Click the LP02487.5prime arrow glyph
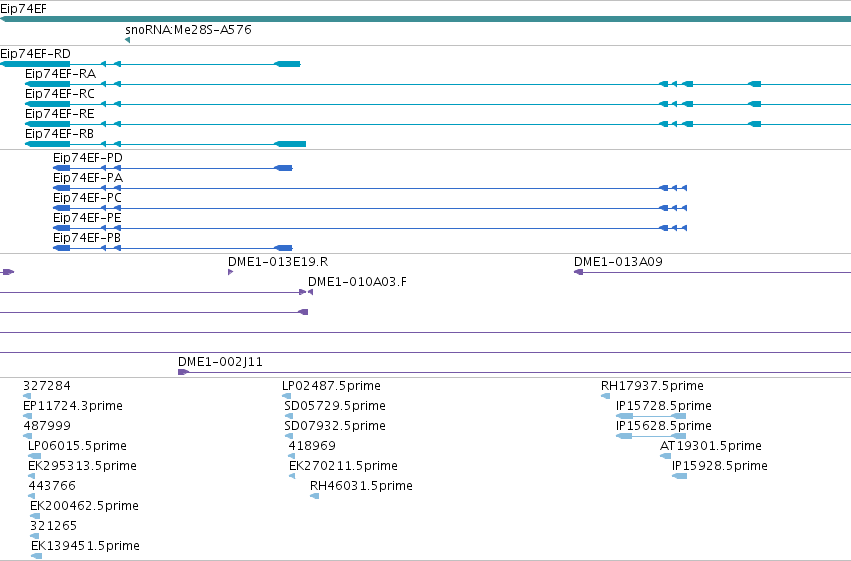The height and width of the screenshot is (561, 851). click(287, 396)
